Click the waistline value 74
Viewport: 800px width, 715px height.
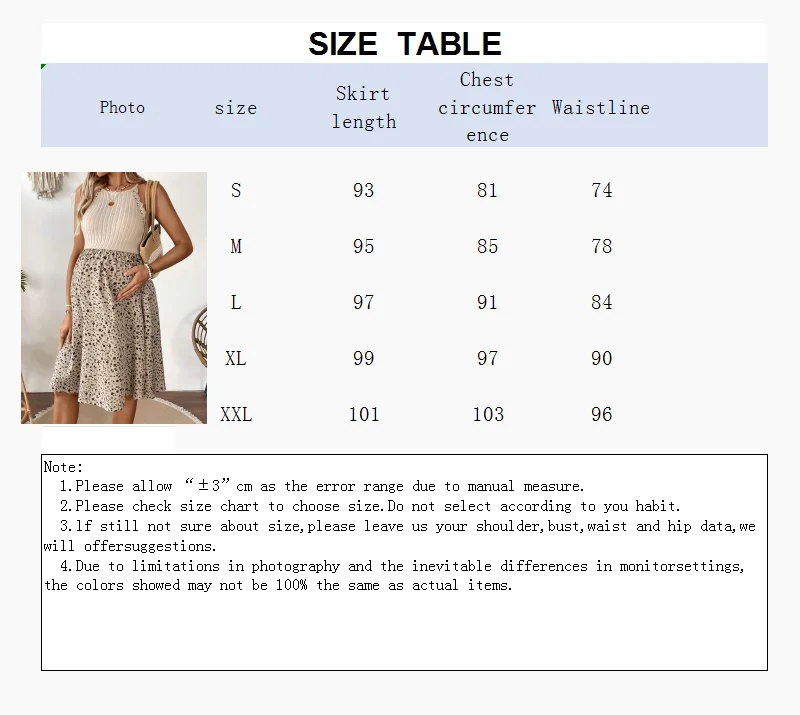click(x=601, y=190)
